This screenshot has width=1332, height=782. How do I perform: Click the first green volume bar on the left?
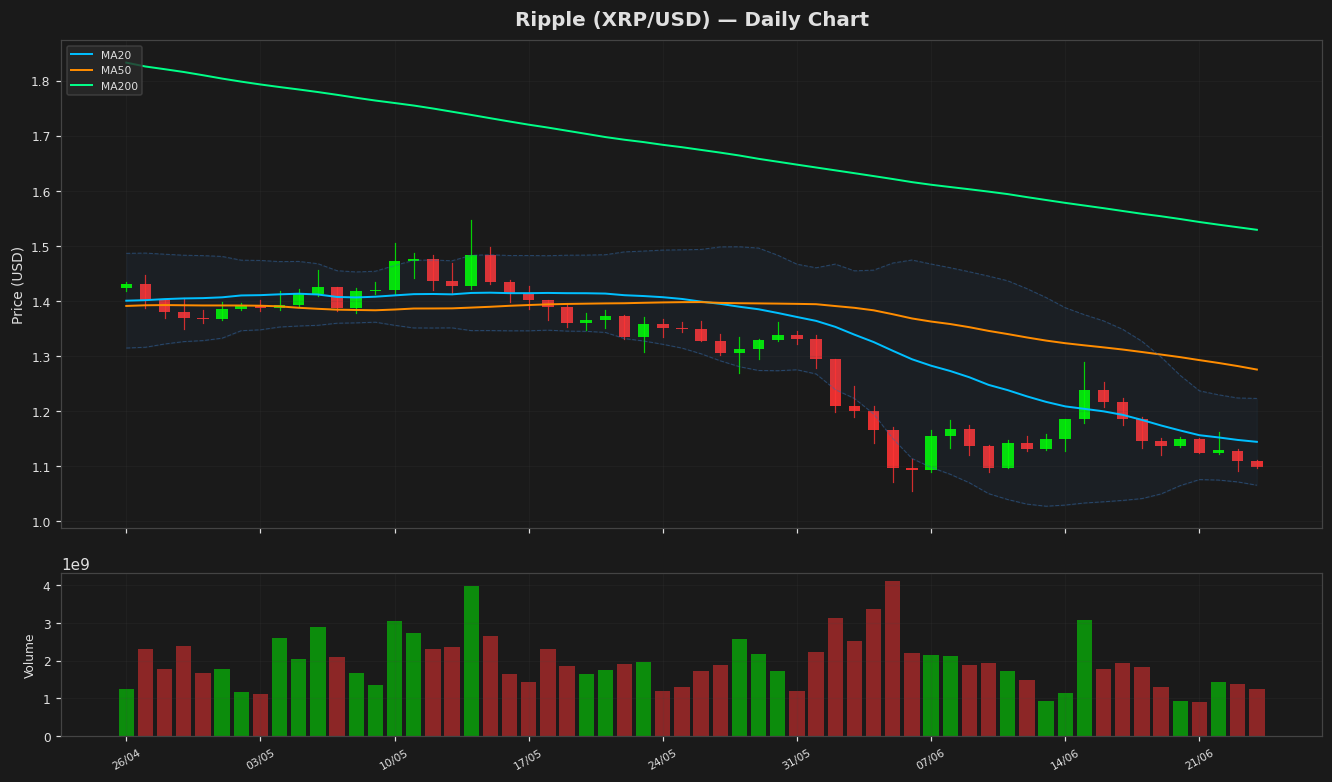[x=126, y=713]
